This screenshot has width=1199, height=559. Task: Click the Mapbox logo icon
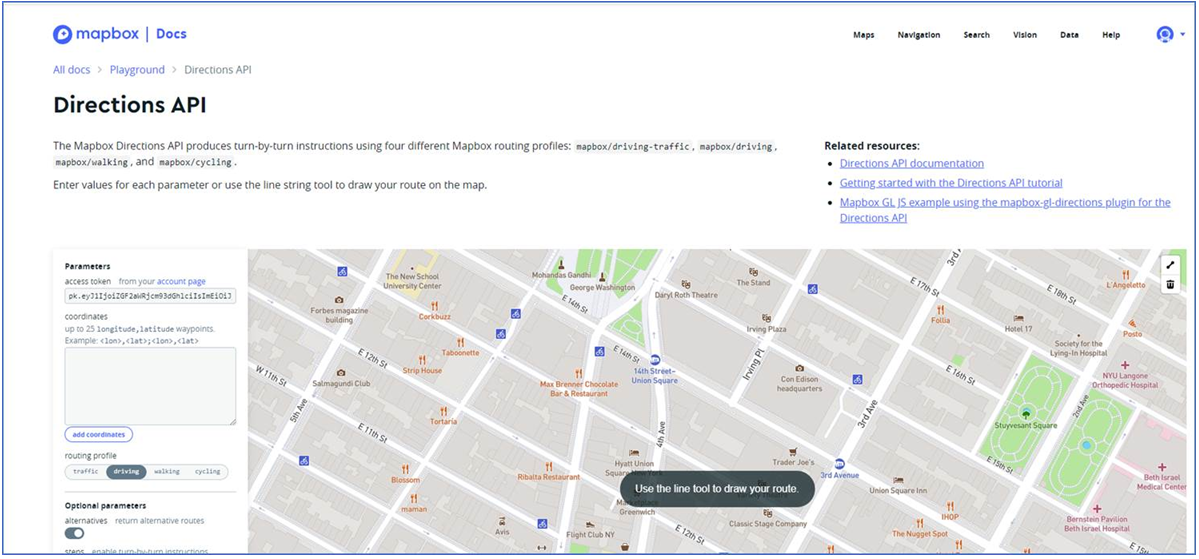[x=62, y=34]
